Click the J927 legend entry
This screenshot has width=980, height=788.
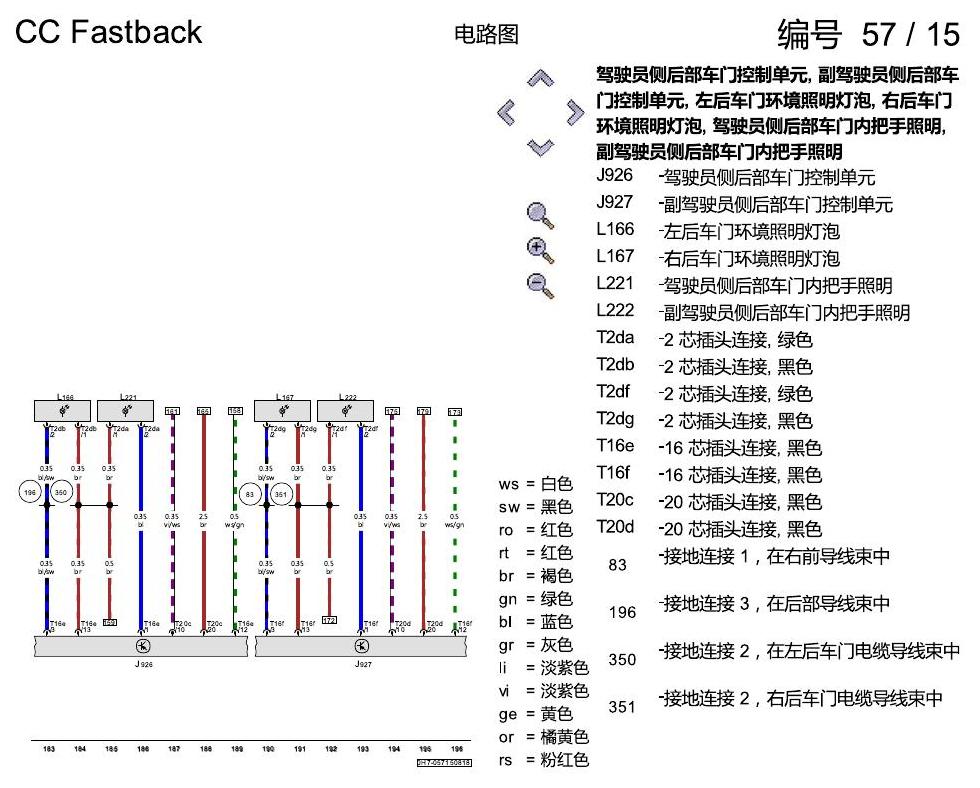click(744, 204)
